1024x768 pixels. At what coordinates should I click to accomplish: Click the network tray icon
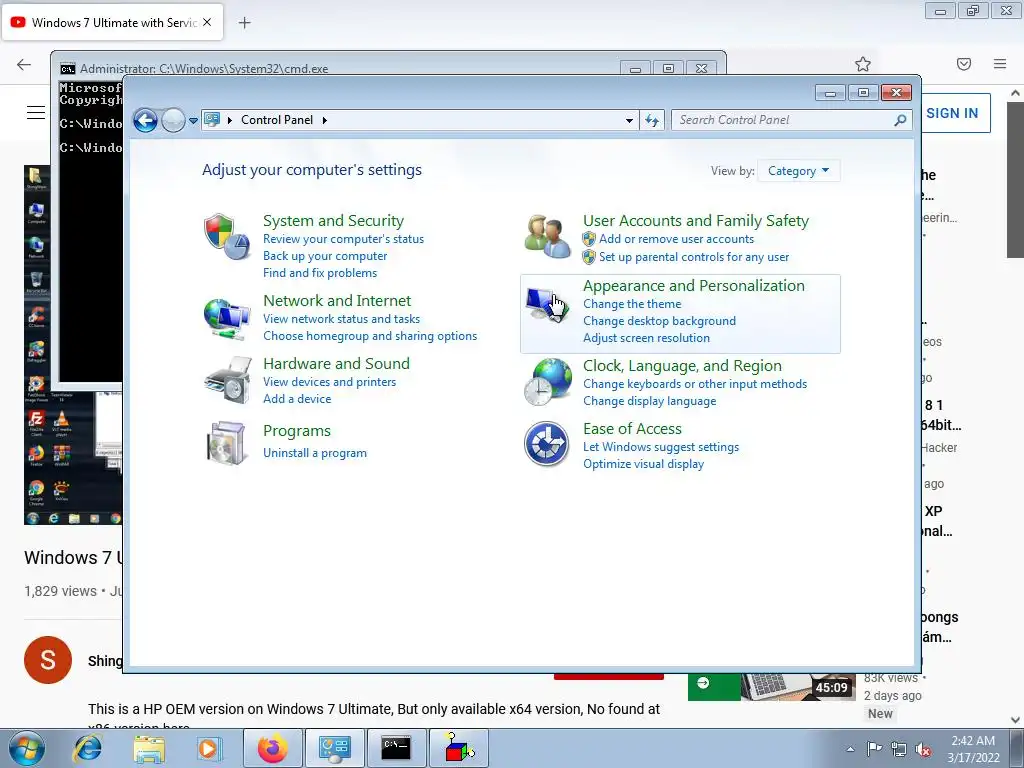[899, 749]
